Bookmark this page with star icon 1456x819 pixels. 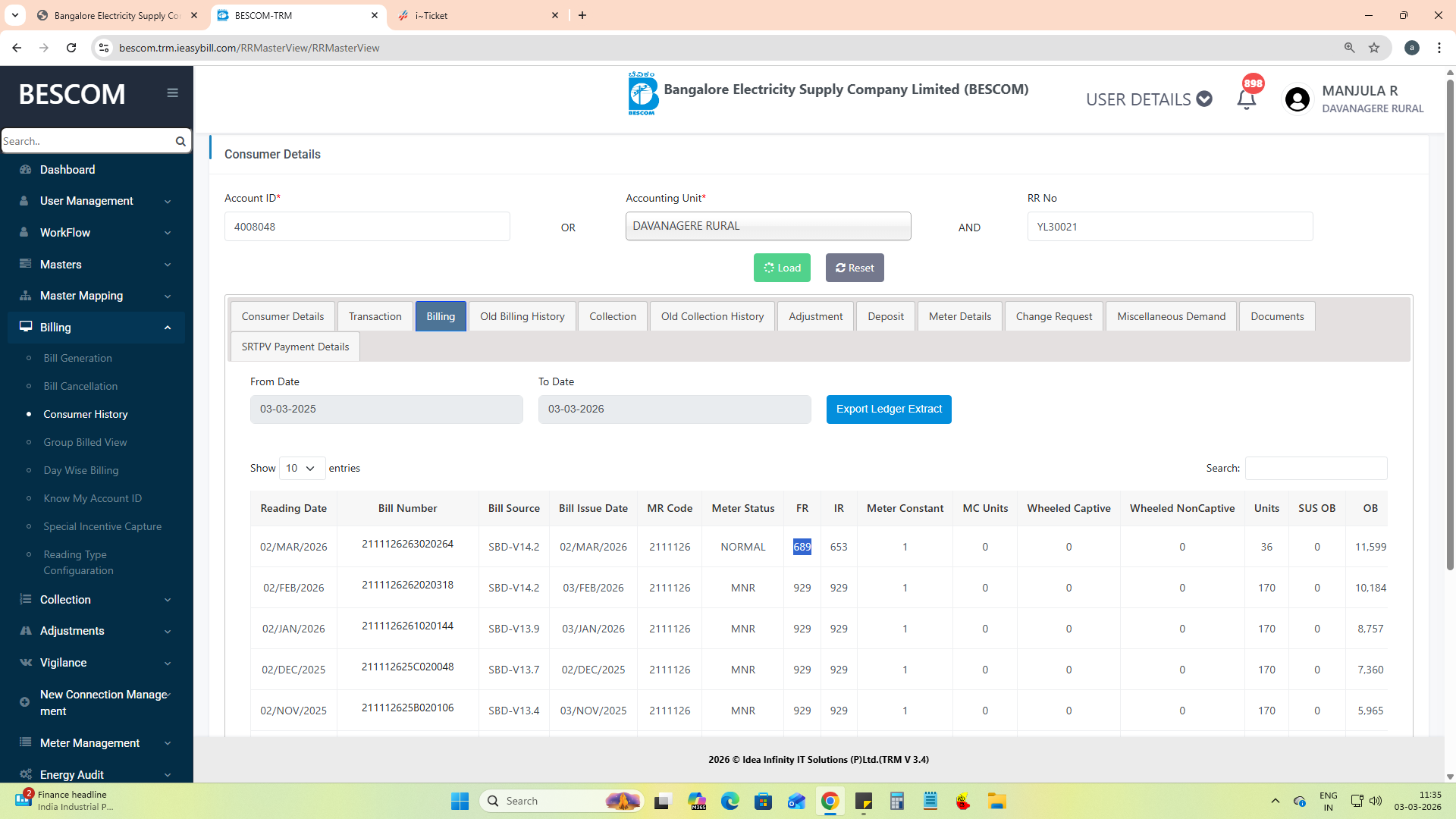[x=1374, y=48]
